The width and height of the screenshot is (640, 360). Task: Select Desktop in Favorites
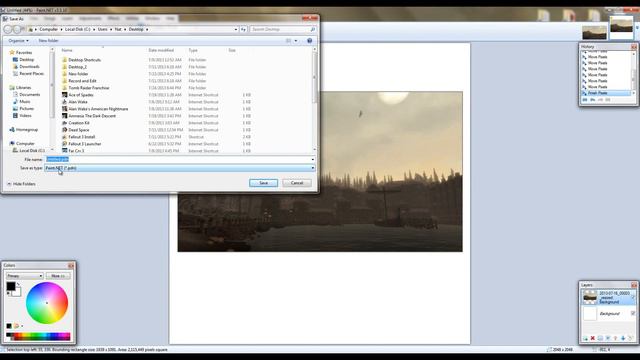pos(27,60)
